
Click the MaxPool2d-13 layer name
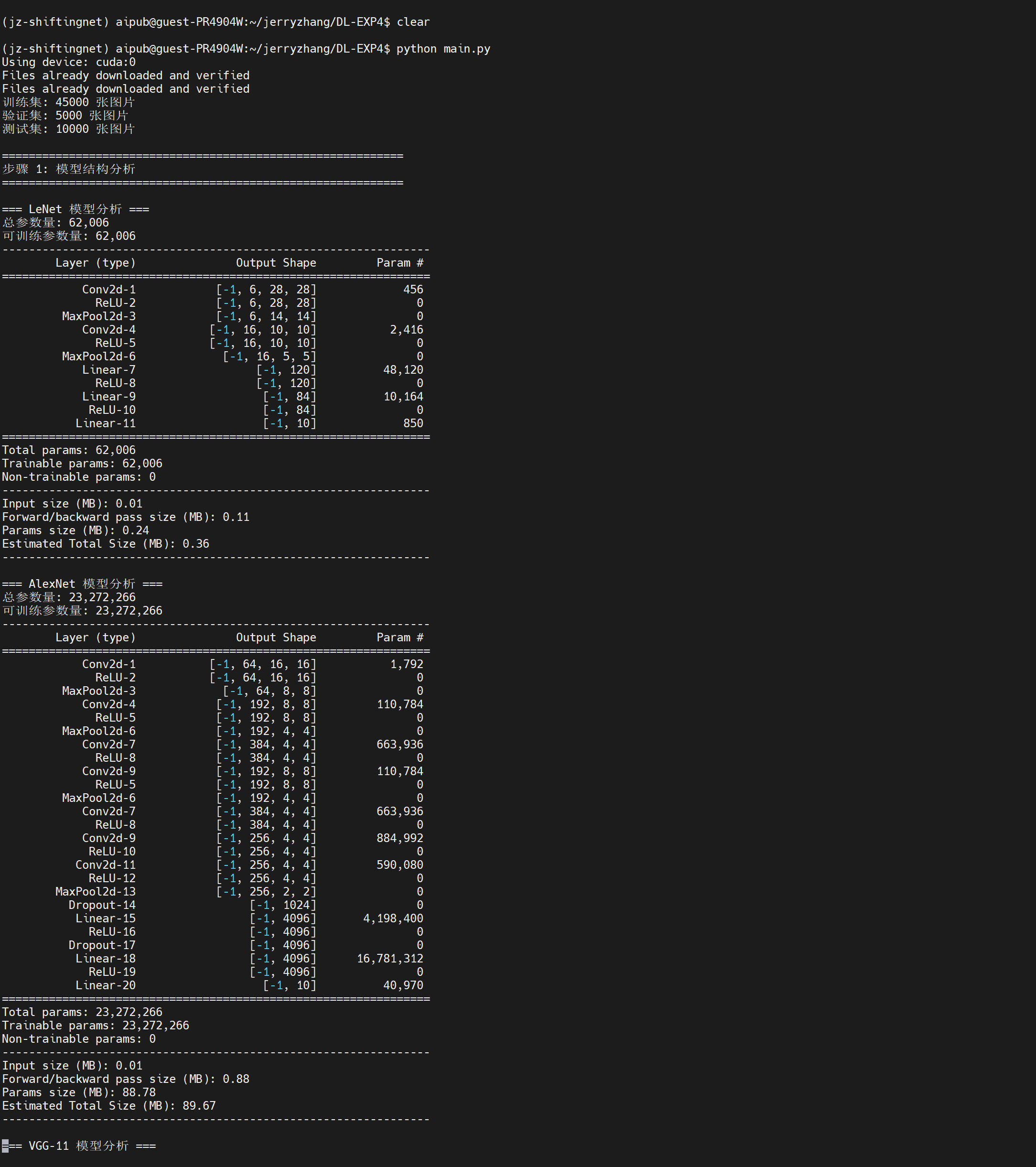pos(95,892)
